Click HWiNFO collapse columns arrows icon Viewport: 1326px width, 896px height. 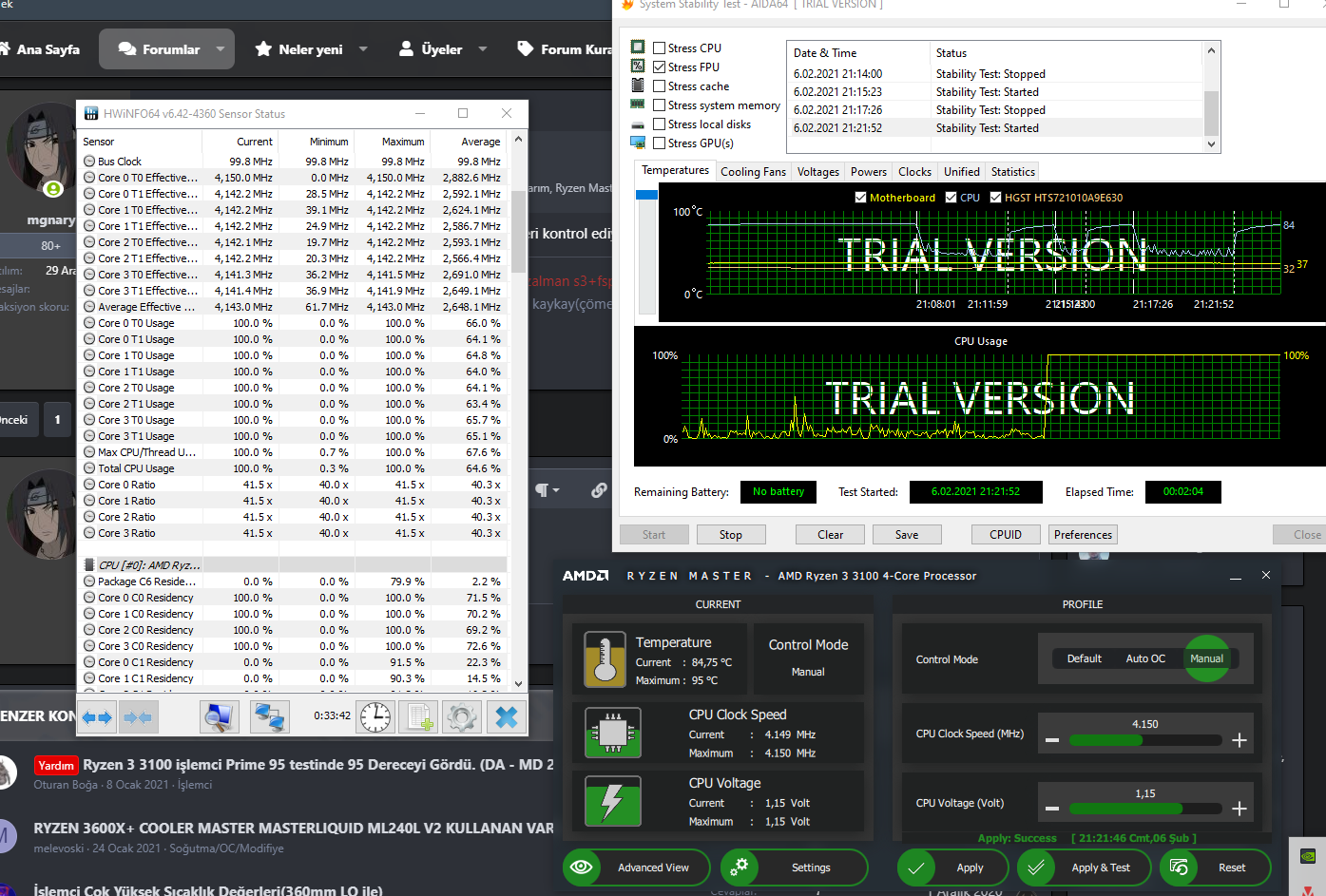(138, 717)
